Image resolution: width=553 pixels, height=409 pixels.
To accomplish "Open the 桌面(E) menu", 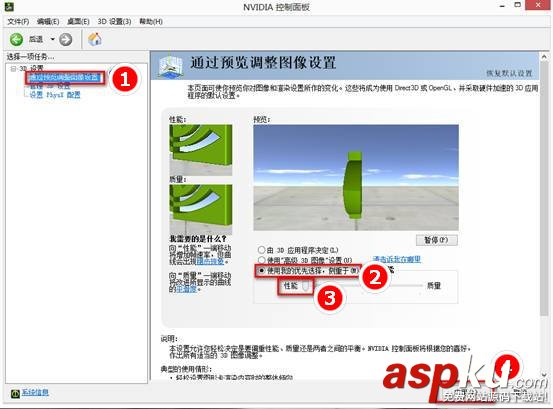I will pyautogui.click(x=78, y=22).
